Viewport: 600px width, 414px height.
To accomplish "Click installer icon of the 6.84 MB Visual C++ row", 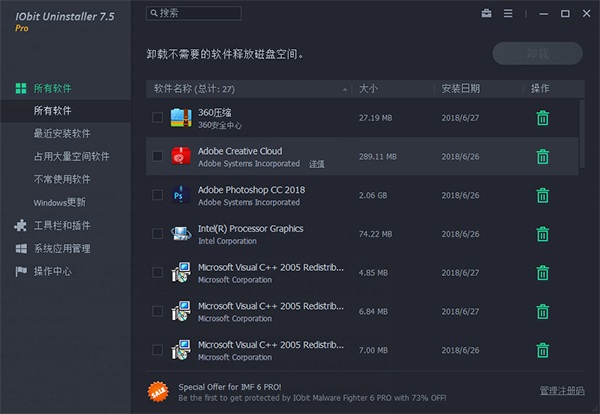I will point(181,311).
